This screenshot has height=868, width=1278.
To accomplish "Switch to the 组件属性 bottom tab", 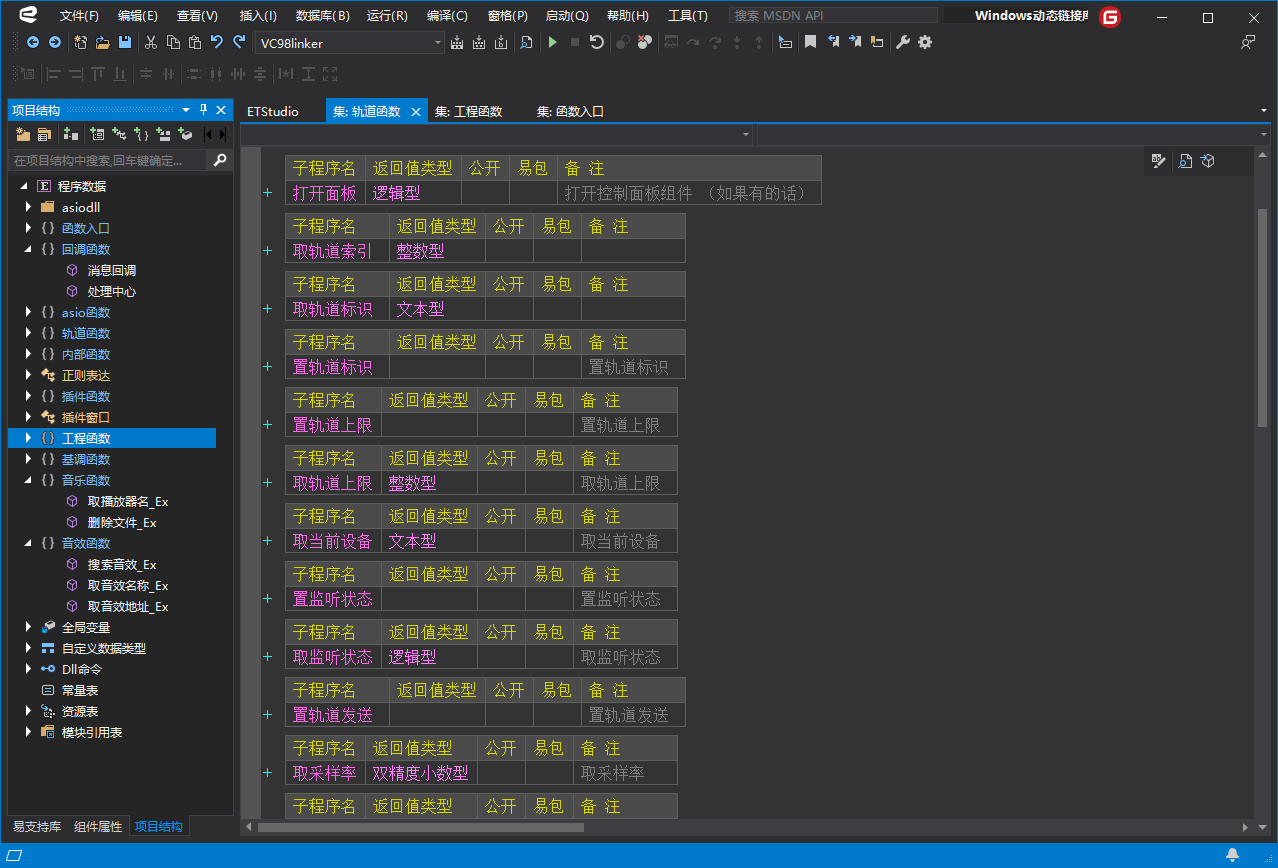I will (98, 827).
